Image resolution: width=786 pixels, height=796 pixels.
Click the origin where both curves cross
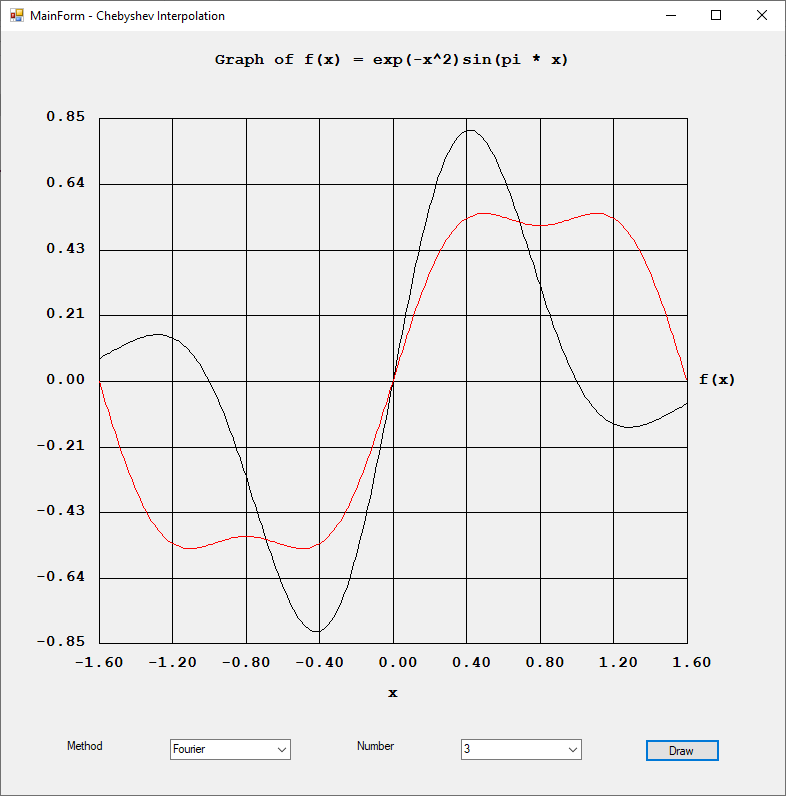393,381
